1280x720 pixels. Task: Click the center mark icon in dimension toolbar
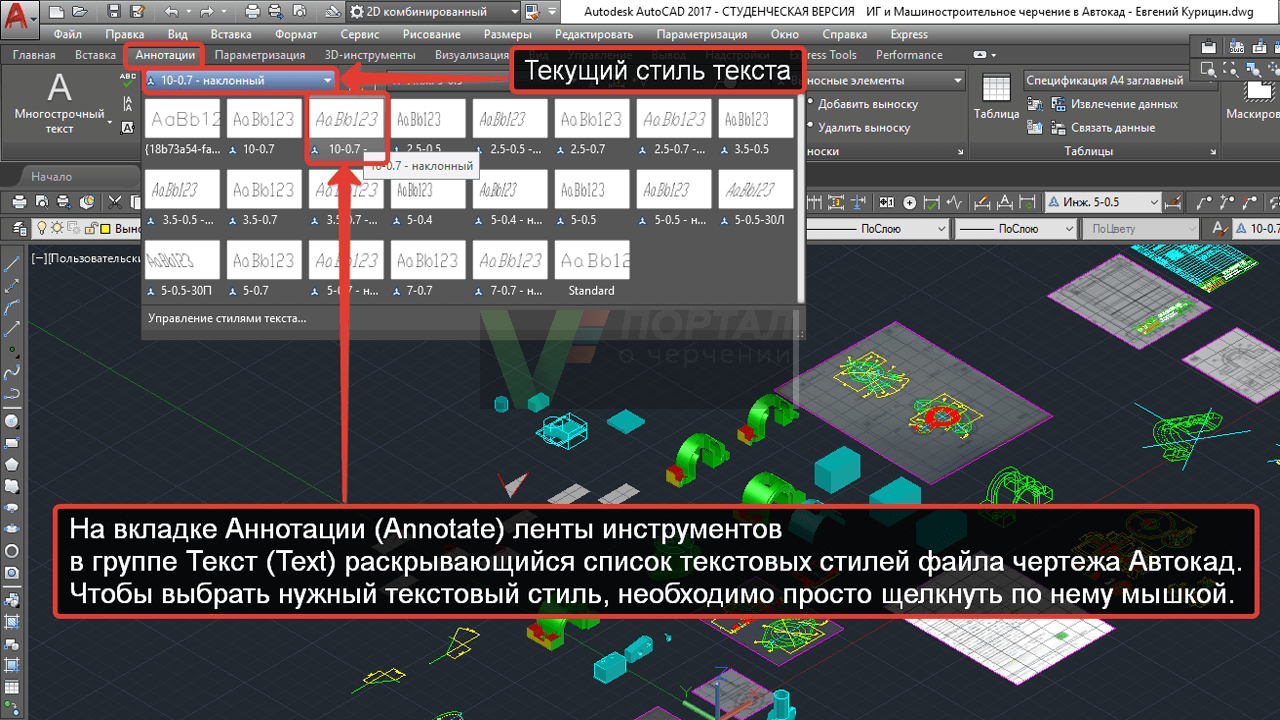(x=910, y=202)
